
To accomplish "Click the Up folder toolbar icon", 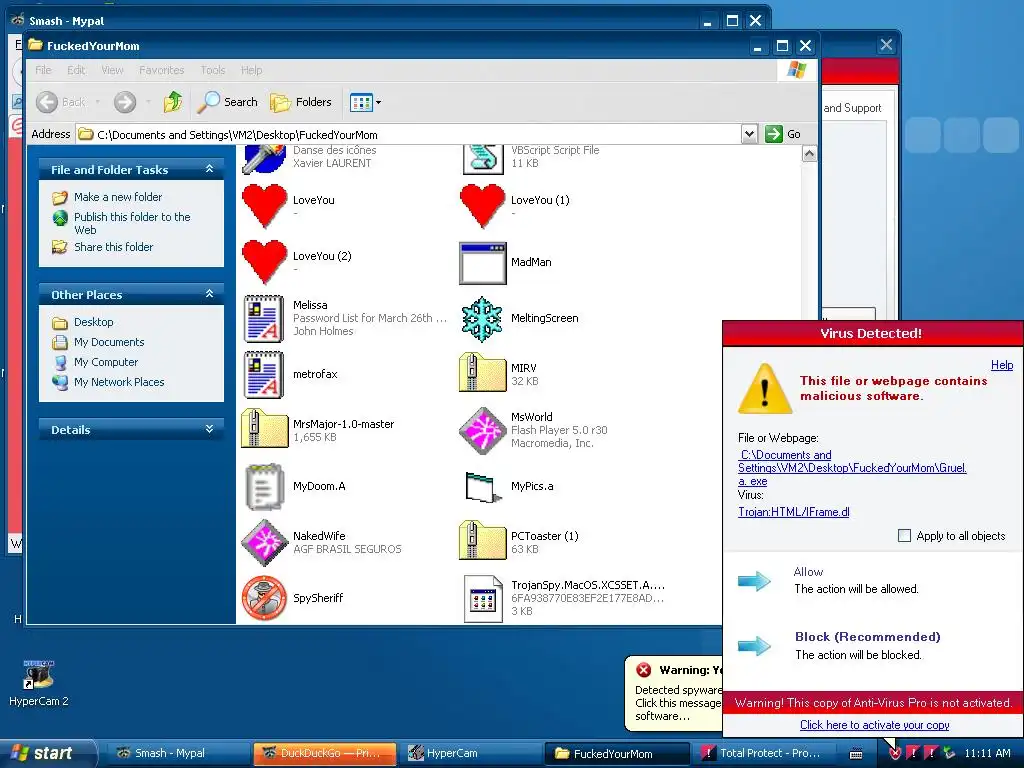I will coord(173,102).
